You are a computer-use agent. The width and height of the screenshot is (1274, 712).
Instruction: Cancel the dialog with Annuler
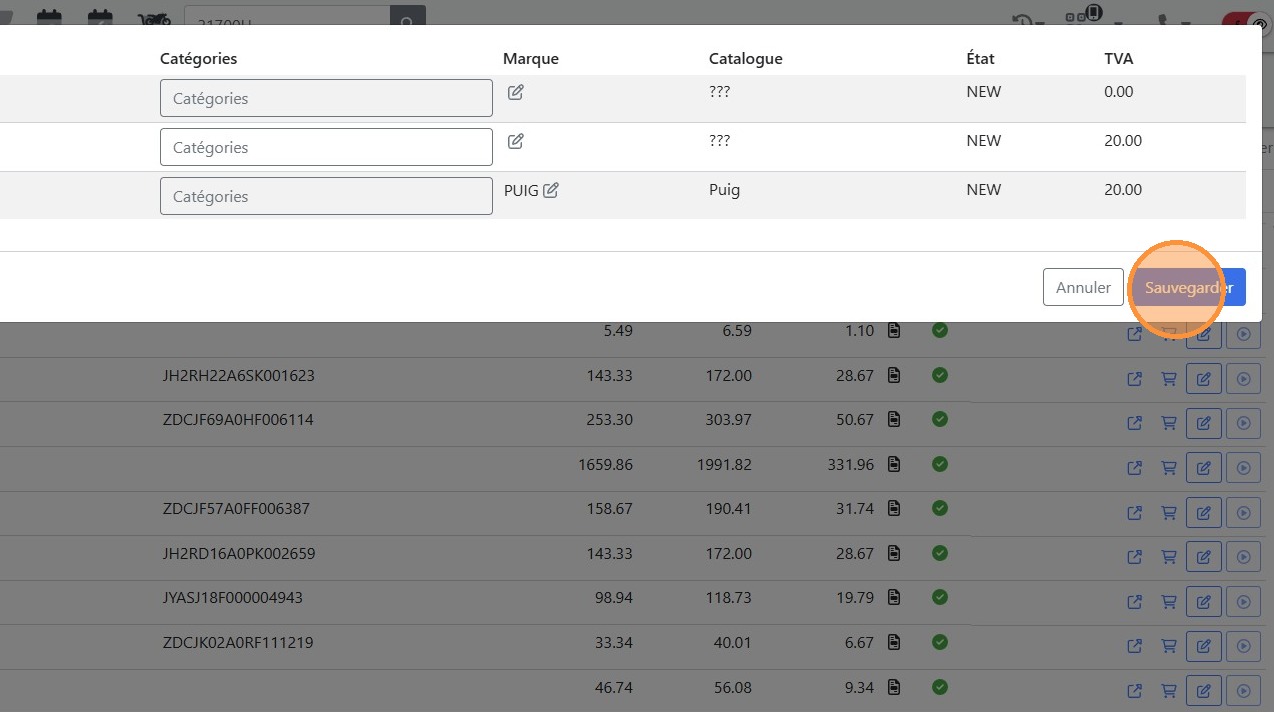tap(1083, 287)
